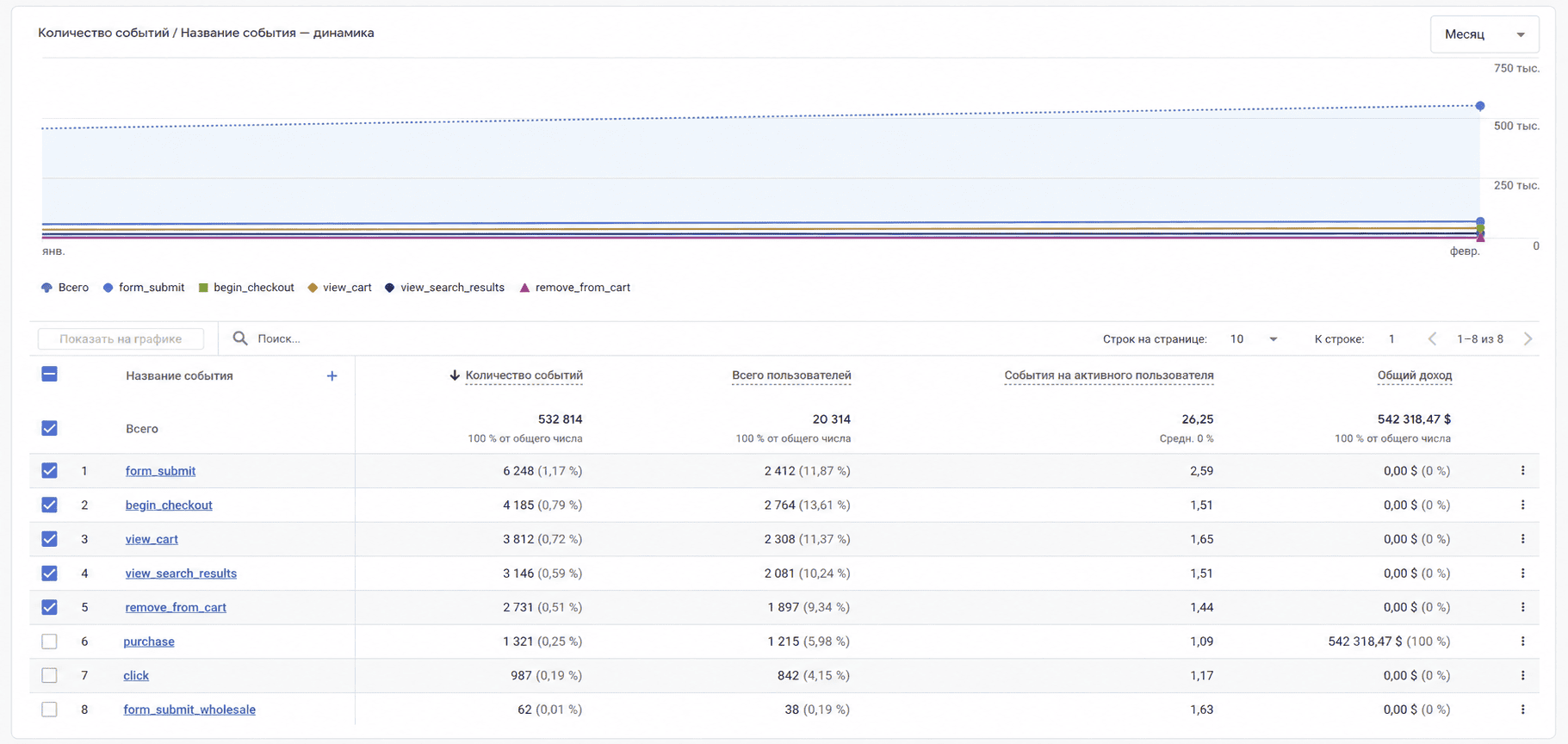Screen dimensions: 1568x744
Task: Click the view_search_results legend marker
Action: 389,288
